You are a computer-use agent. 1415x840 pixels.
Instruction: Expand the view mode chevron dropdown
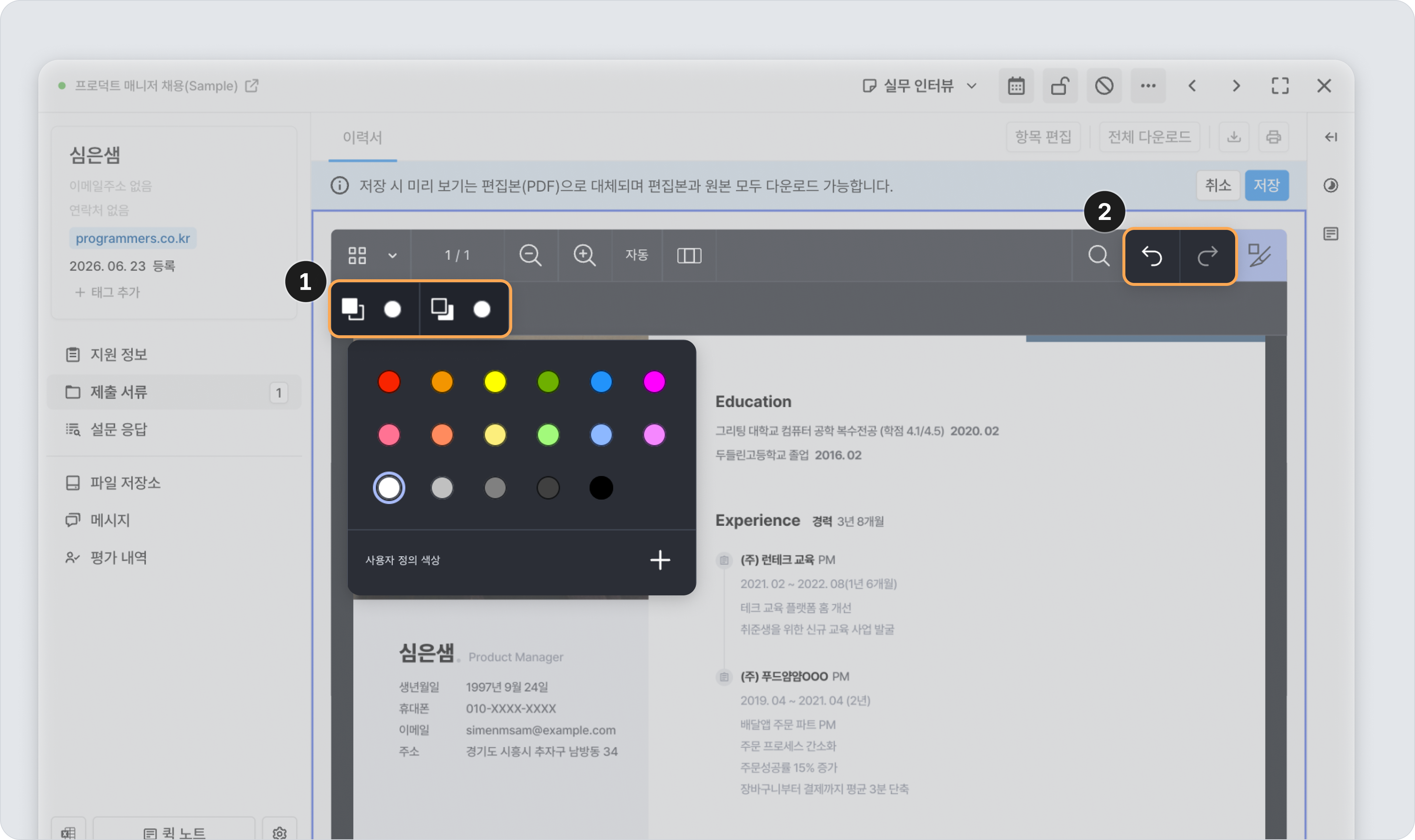coord(392,255)
